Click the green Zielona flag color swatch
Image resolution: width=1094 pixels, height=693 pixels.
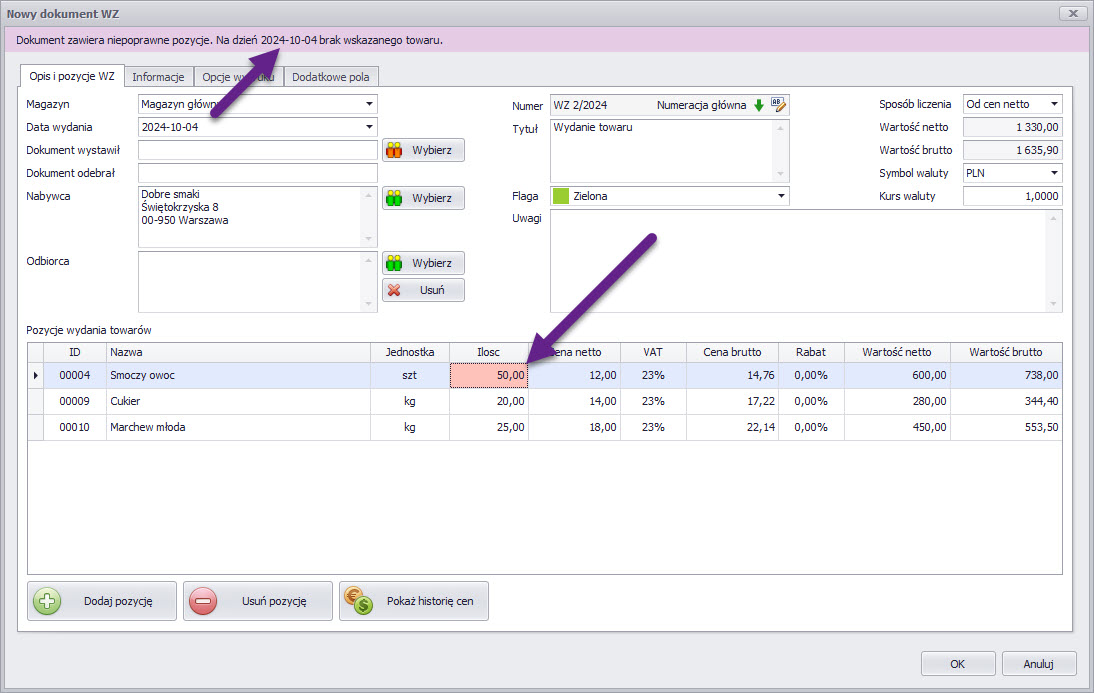tap(561, 197)
